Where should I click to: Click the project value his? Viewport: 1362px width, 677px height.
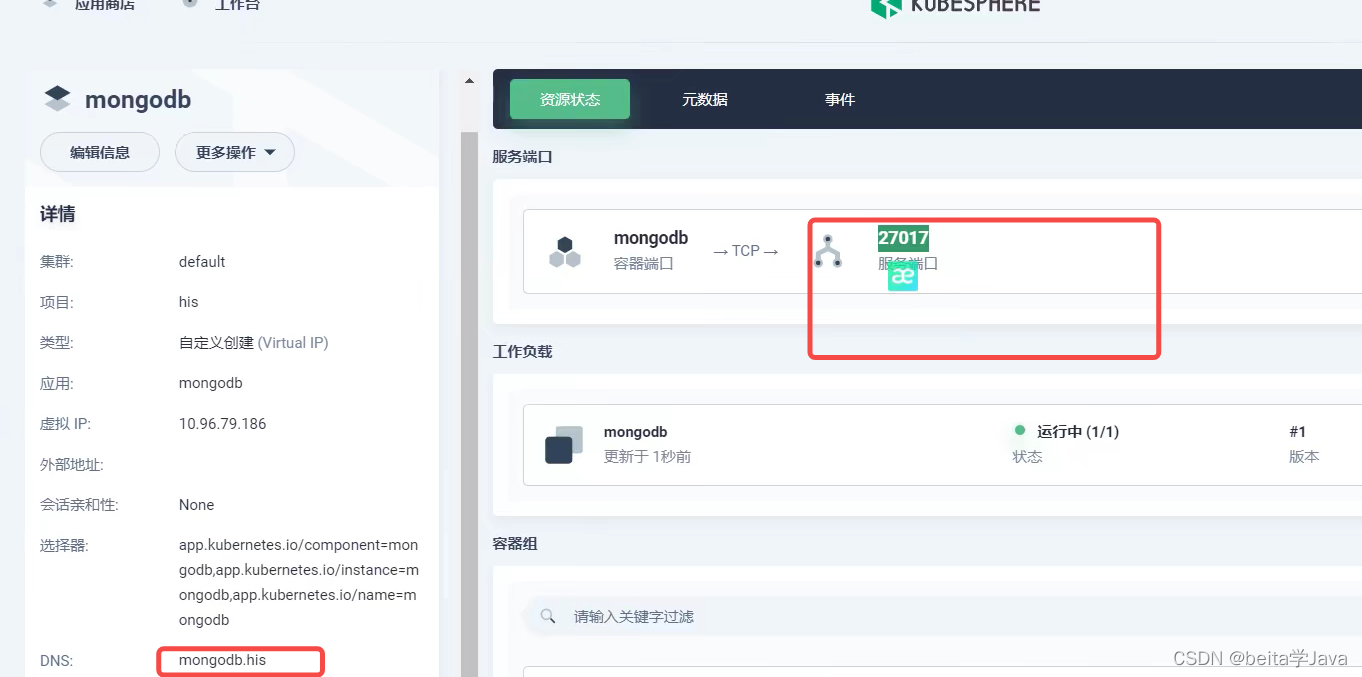pyautogui.click(x=189, y=302)
